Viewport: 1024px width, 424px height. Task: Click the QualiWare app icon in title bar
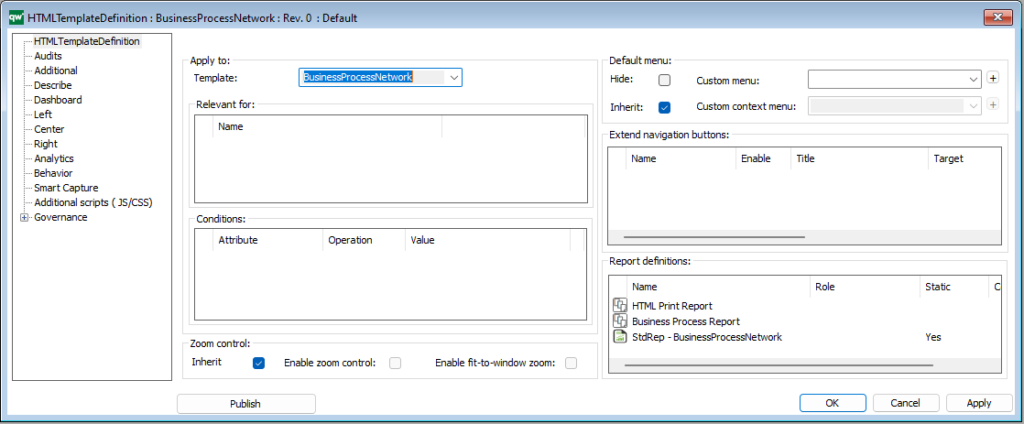(14, 18)
